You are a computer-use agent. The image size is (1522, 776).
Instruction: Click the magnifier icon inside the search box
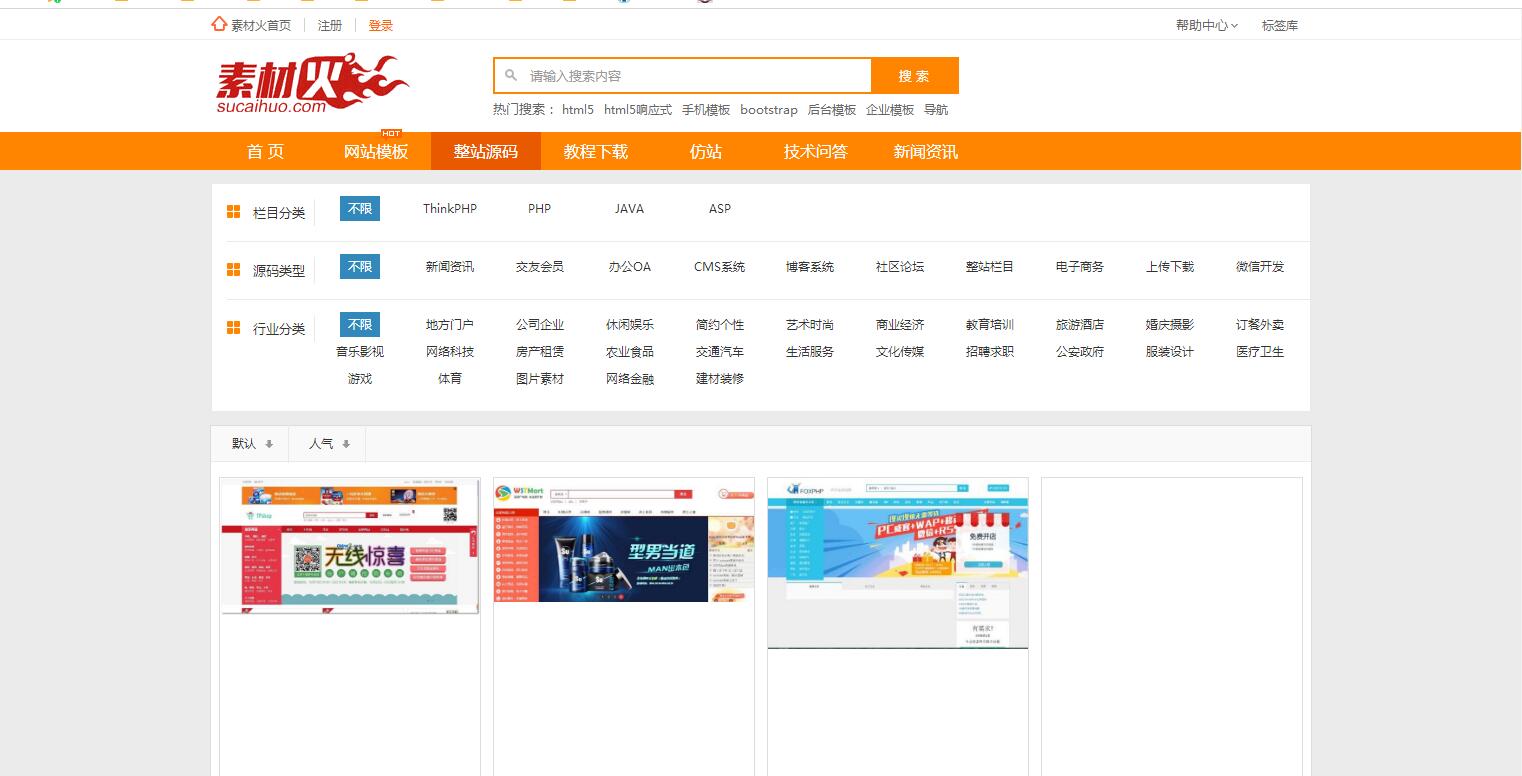pyautogui.click(x=512, y=75)
